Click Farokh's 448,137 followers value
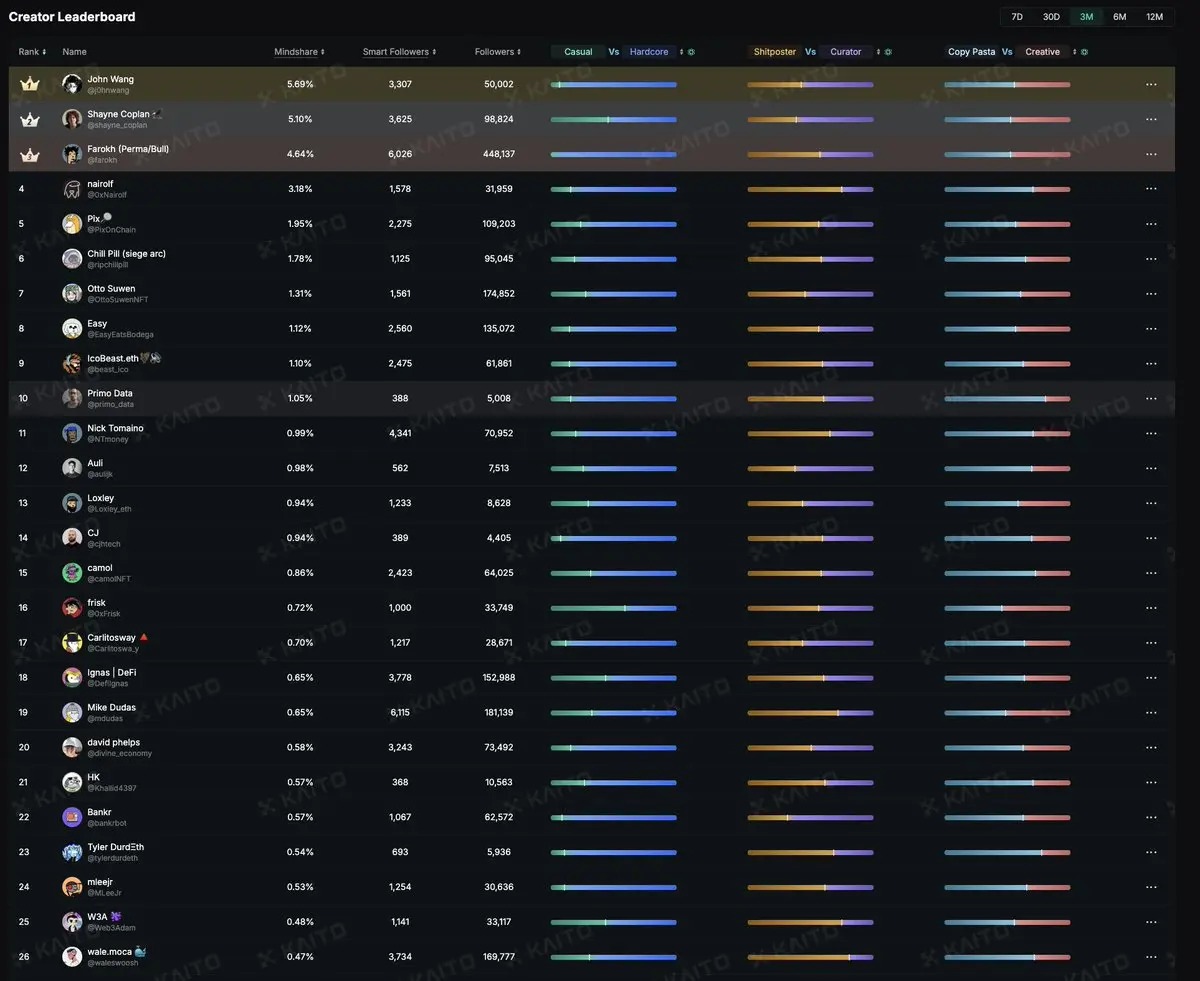 (498, 155)
